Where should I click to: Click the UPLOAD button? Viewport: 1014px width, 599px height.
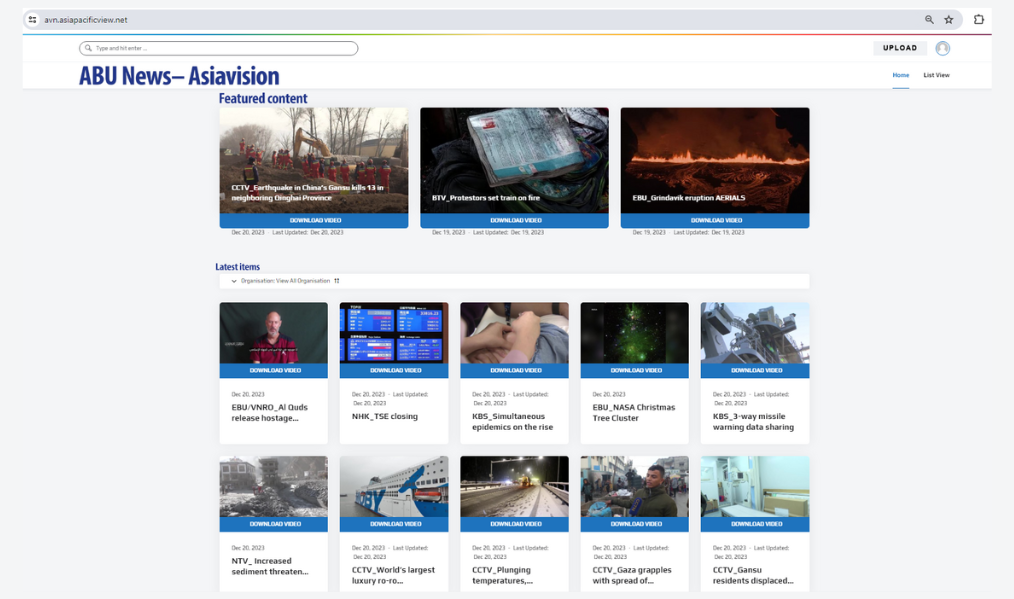[x=900, y=48]
